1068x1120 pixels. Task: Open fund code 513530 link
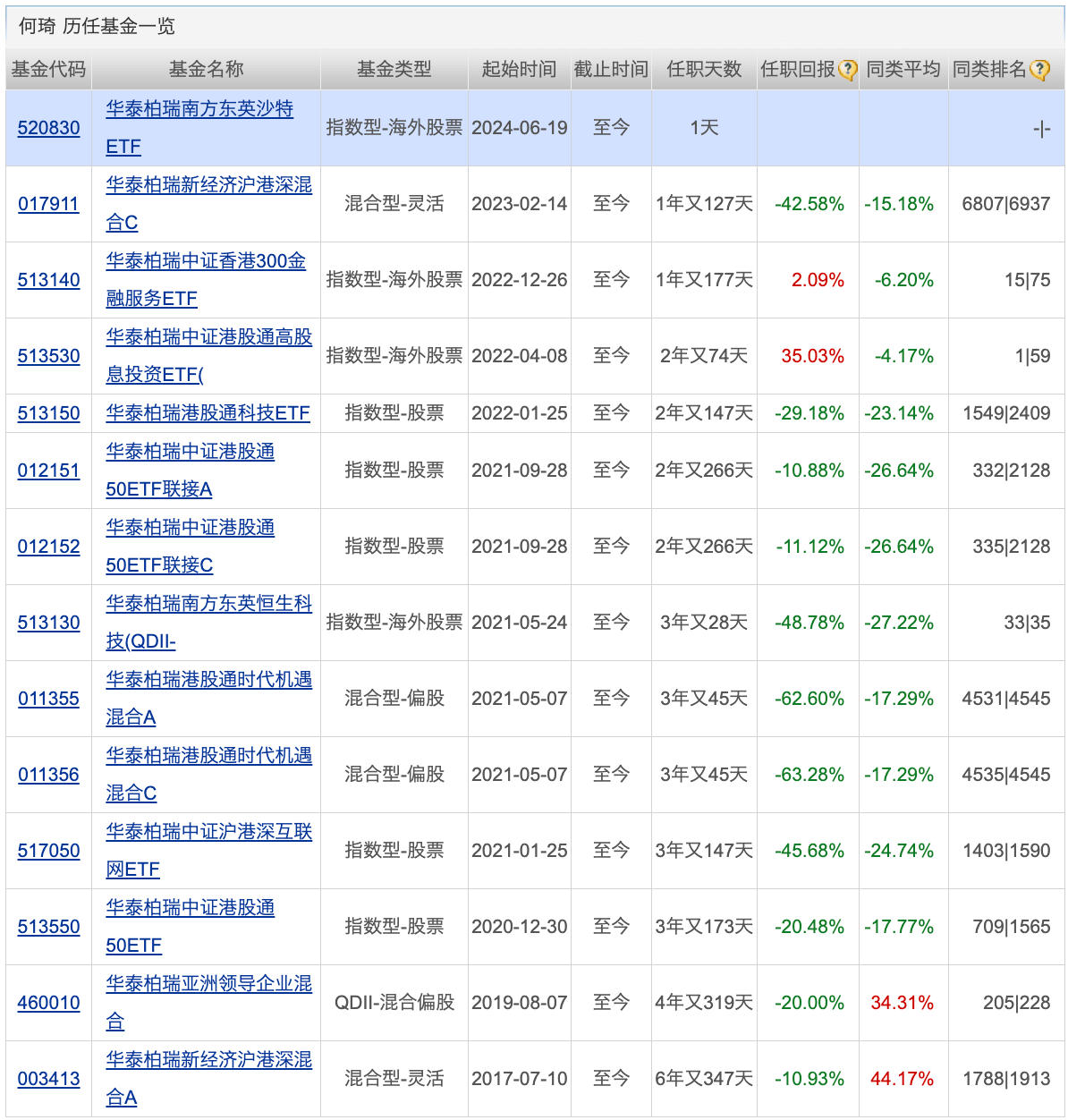(48, 356)
